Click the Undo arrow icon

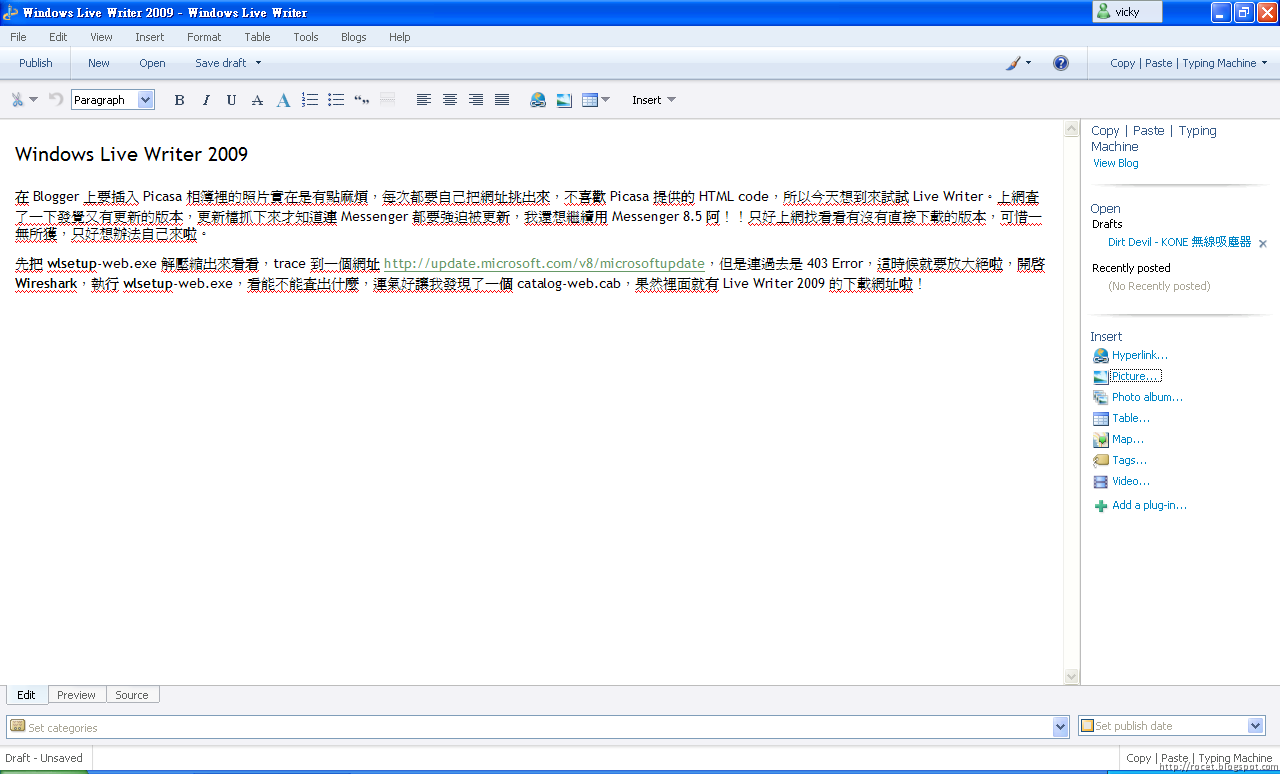point(56,100)
